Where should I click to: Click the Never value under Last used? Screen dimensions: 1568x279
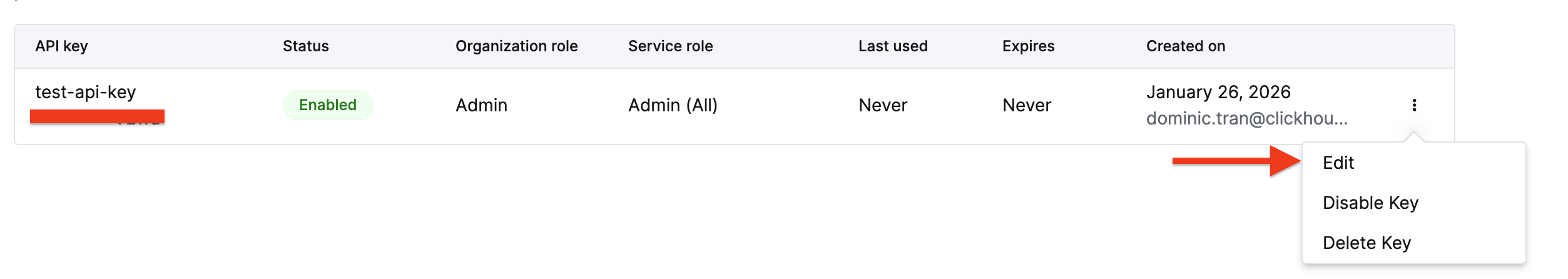point(882,105)
